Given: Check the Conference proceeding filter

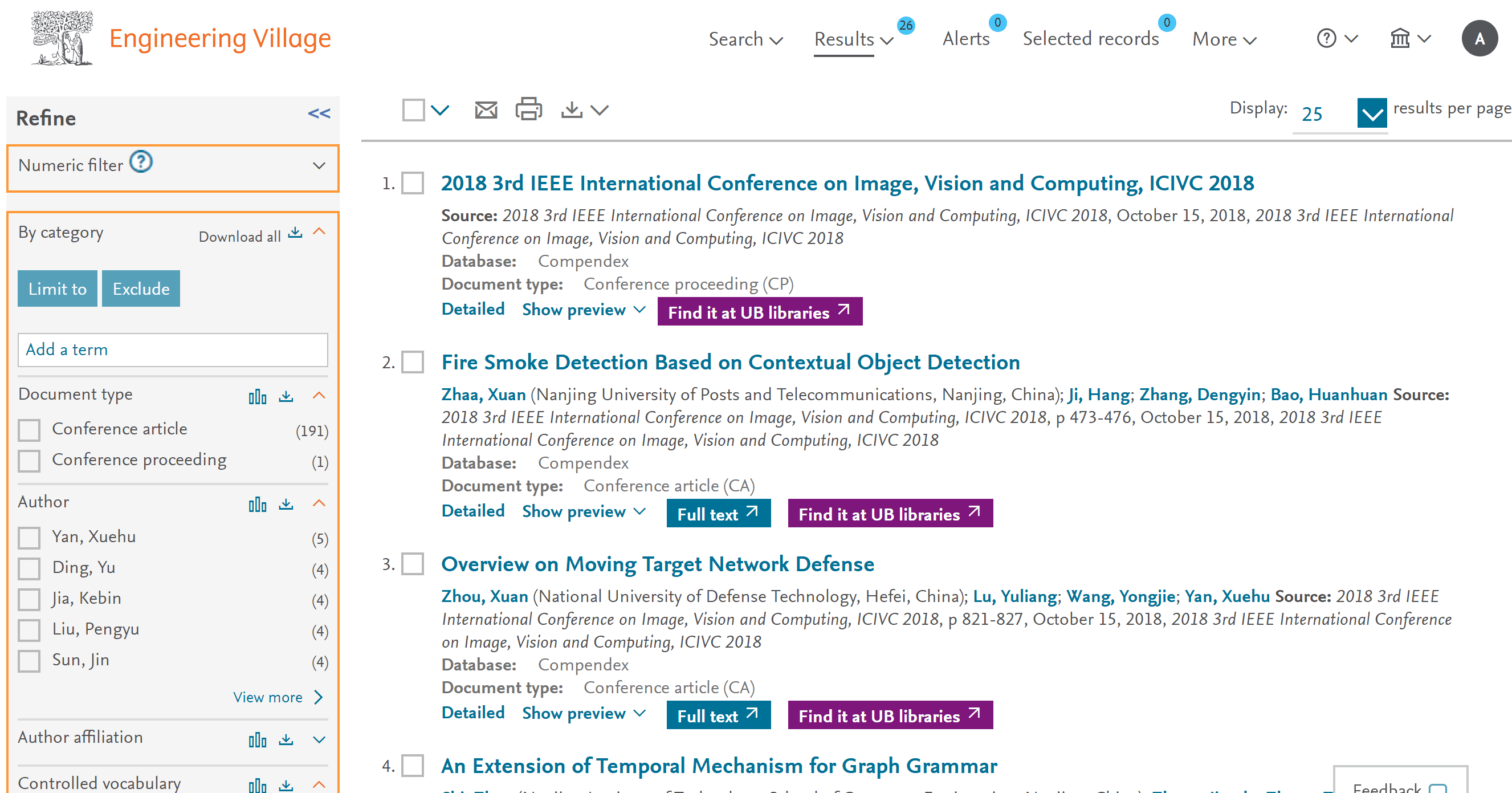Looking at the screenshot, I should [x=28, y=461].
